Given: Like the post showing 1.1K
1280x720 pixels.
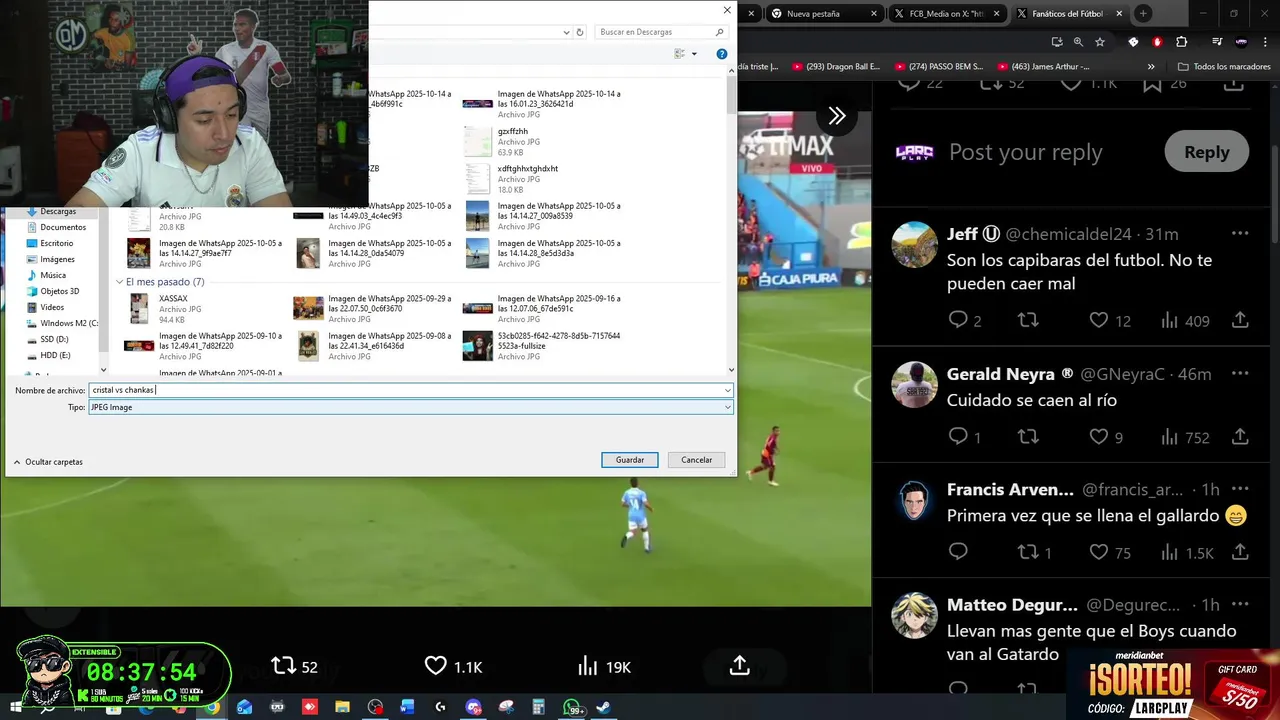Looking at the screenshot, I should point(435,666).
